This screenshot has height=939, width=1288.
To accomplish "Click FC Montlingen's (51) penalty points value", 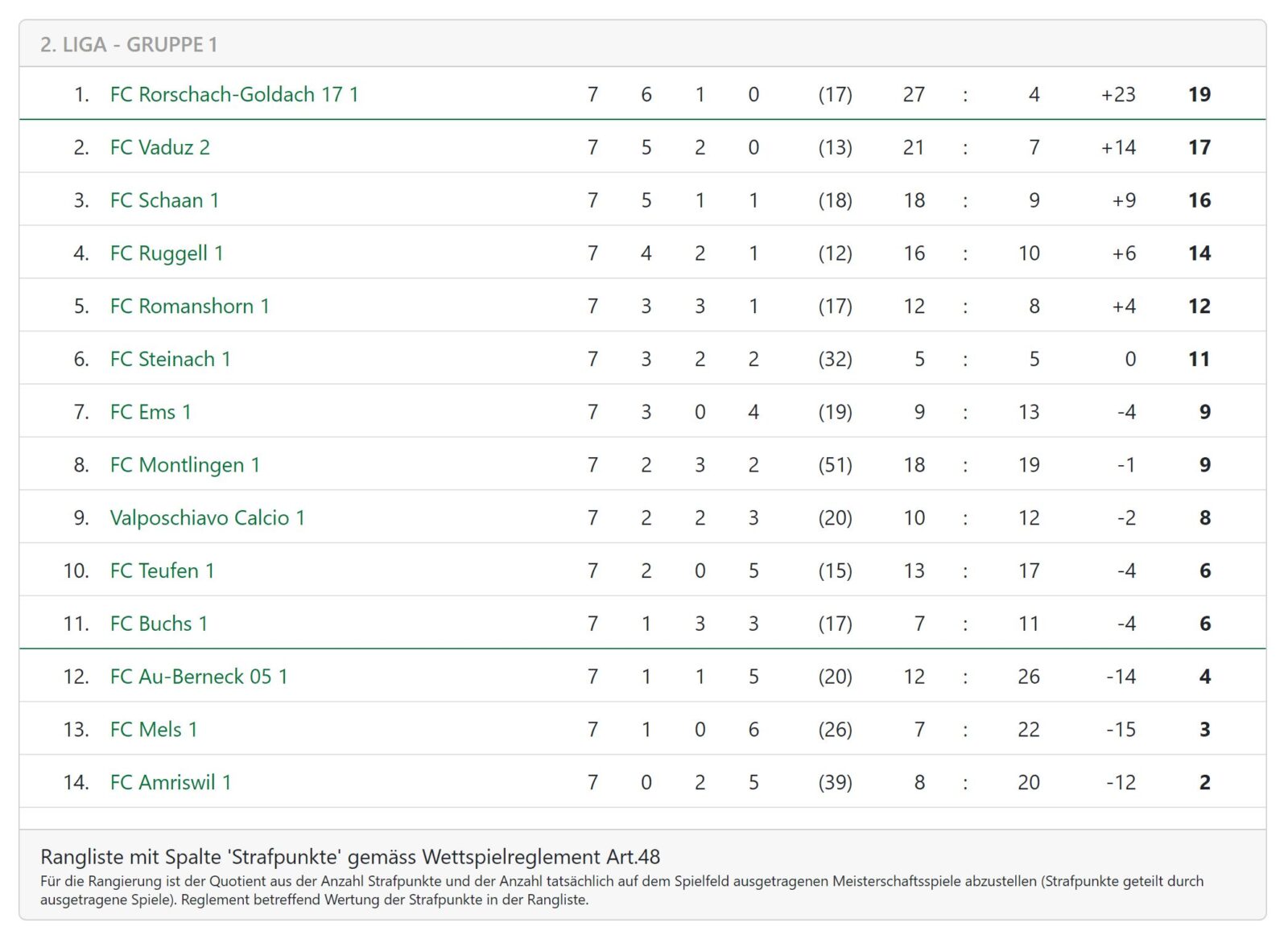I will pyautogui.click(x=835, y=465).
